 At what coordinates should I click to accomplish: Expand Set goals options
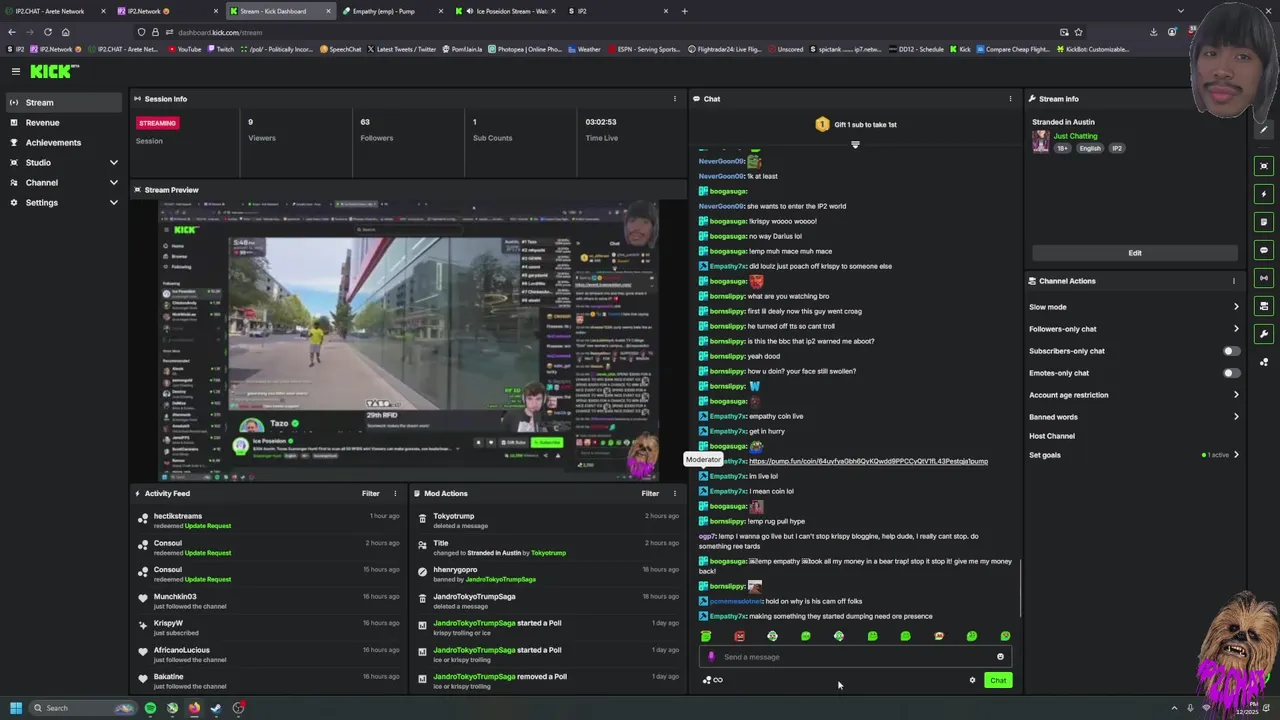coord(1236,455)
